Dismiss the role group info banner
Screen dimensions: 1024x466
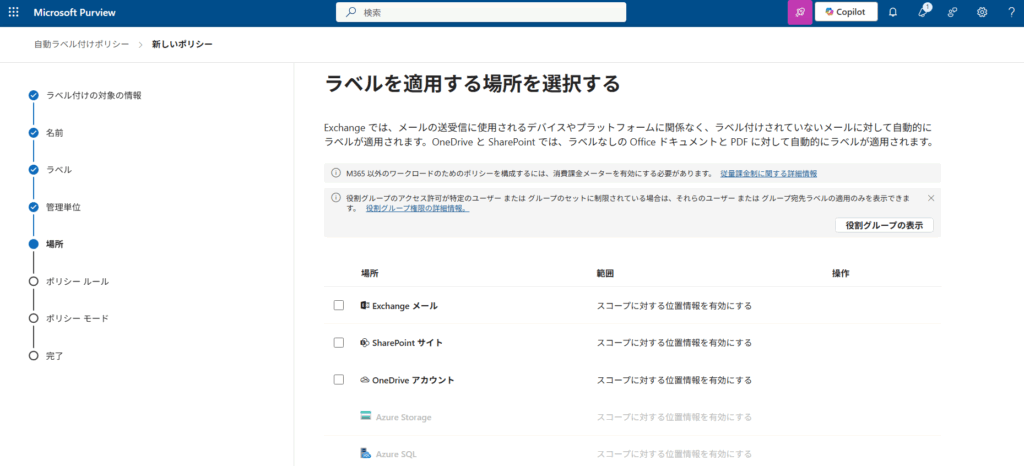pyautogui.click(x=931, y=198)
